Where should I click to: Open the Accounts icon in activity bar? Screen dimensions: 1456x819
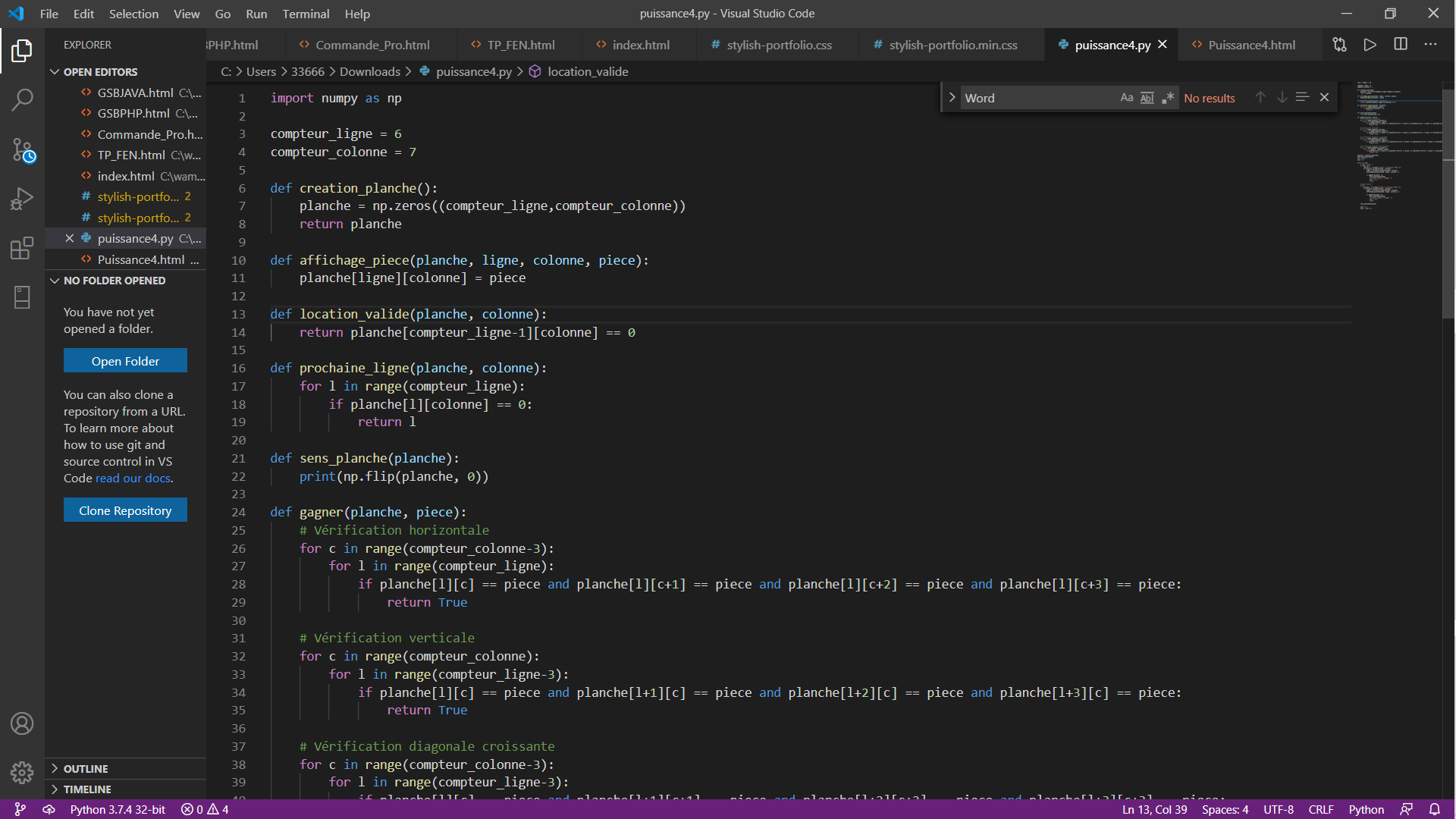coord(22,723)
